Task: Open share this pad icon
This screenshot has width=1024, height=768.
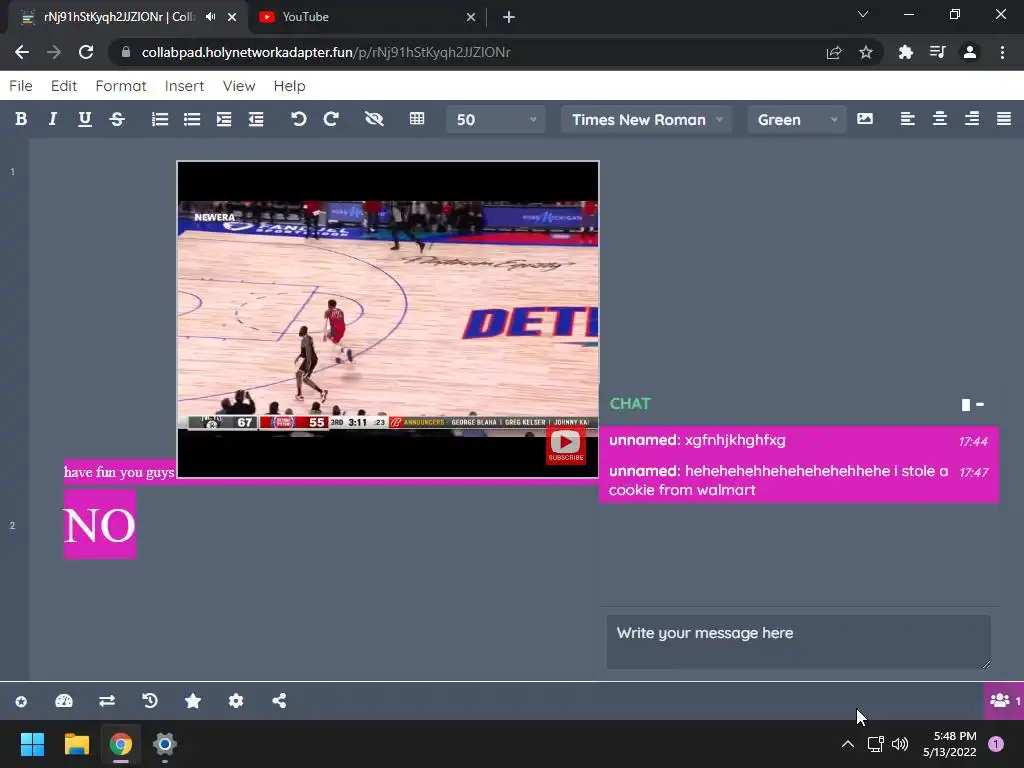Action: pos(279,701)
